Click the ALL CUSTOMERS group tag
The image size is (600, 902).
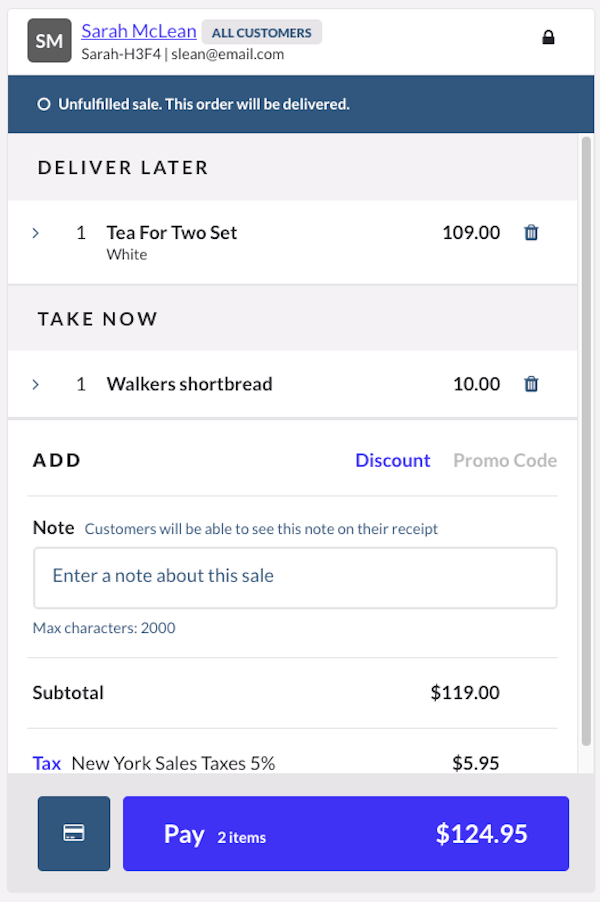pyautogui.click(x=261, y=33)
